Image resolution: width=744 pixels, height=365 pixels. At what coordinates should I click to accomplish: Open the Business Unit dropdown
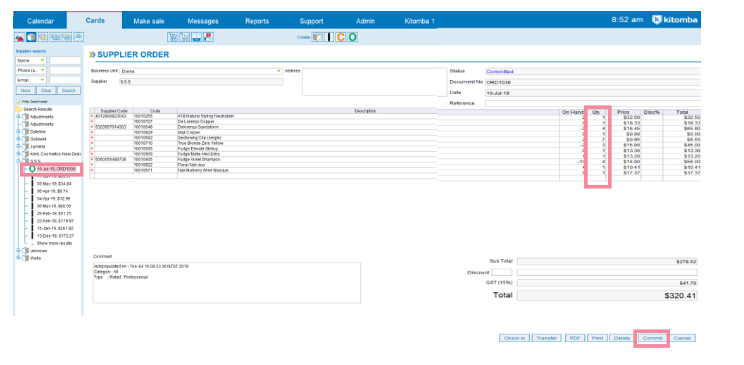click(x=201, y=71)
